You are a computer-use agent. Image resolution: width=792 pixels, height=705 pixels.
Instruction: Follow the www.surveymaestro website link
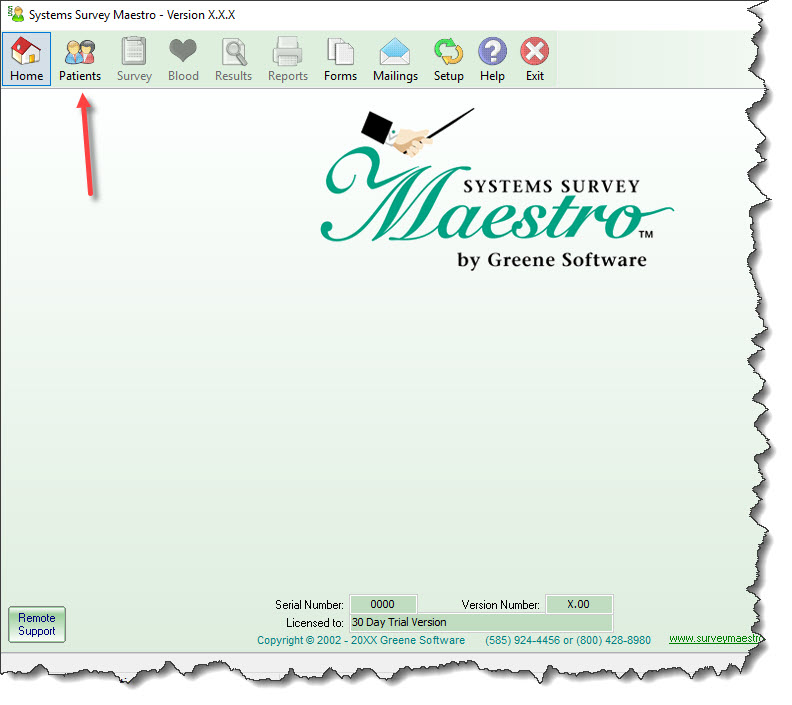714,639
